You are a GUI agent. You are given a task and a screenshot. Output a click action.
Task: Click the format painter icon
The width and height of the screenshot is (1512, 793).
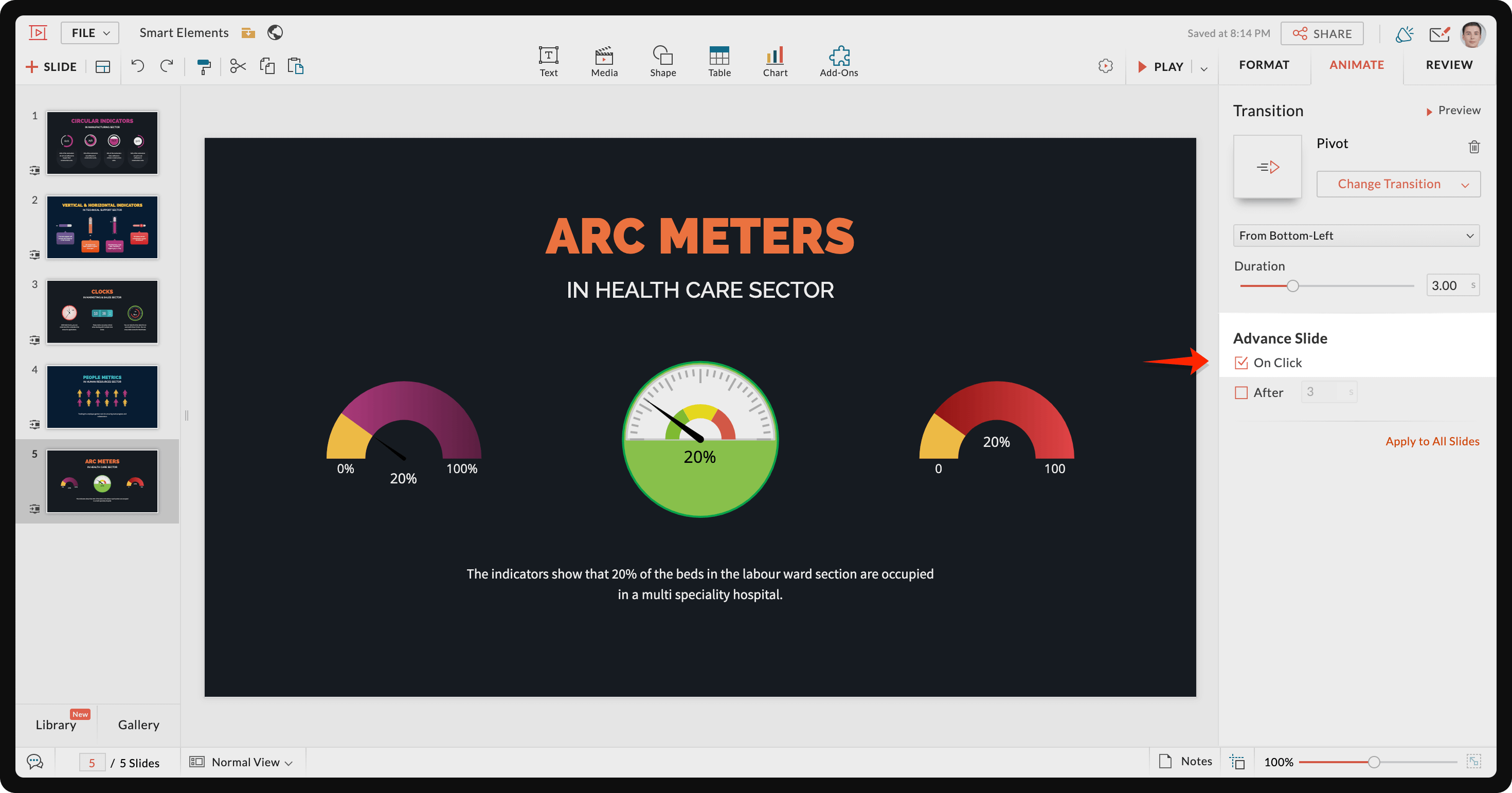pos(204,66)
